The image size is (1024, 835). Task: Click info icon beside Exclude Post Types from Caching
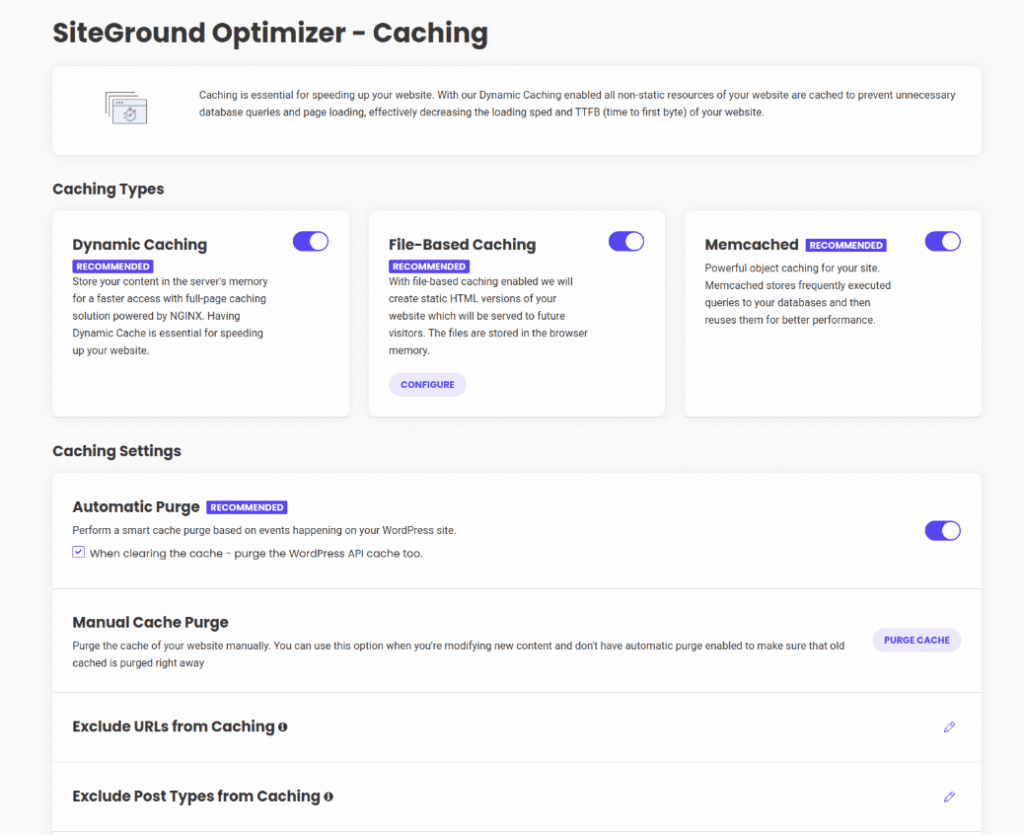click(x=328, y=797)
